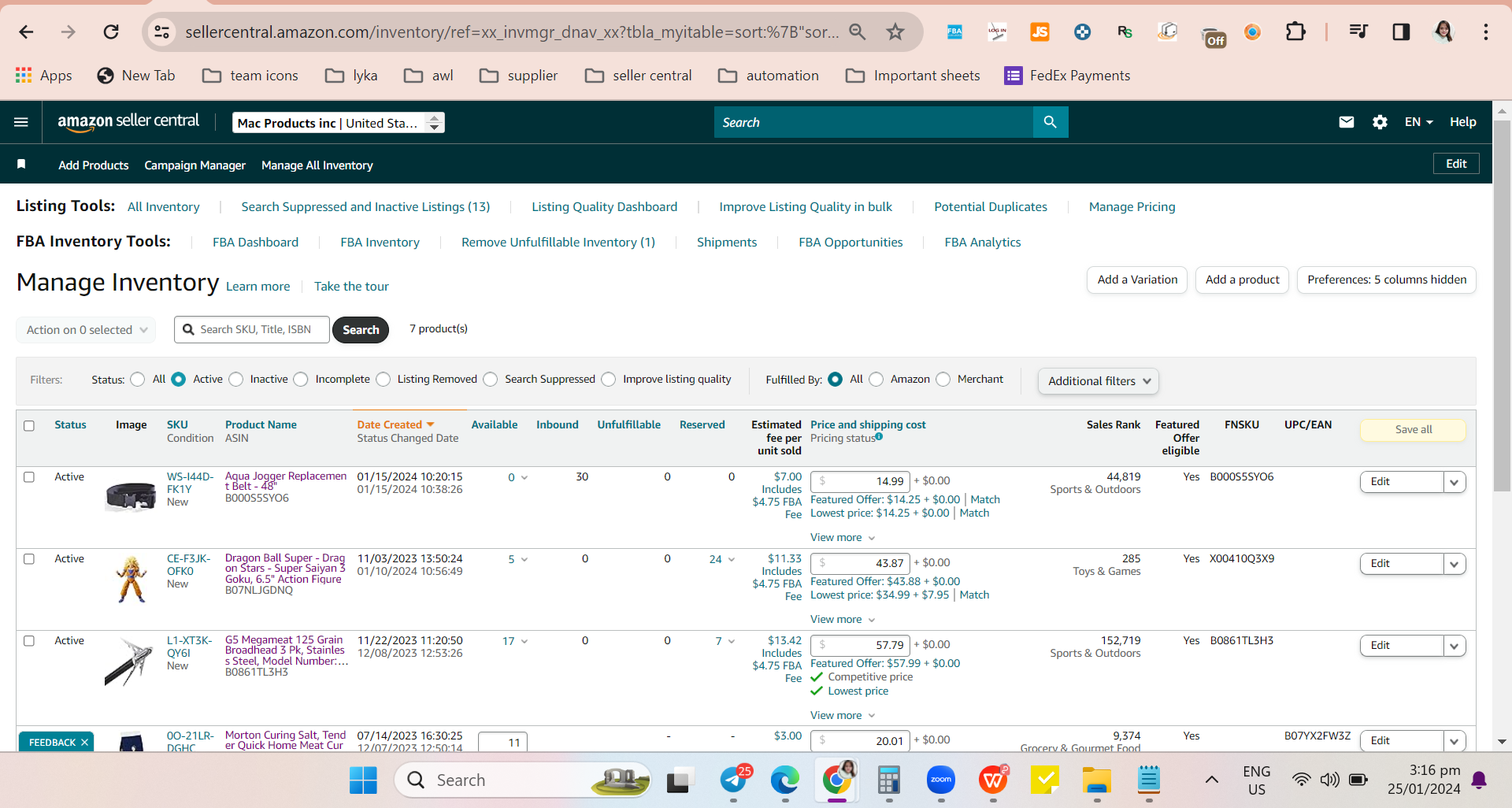The height and width of the screenshot is (808, 1512).
Task: Reload the page with the refresh icon
Action: point(111,32)
